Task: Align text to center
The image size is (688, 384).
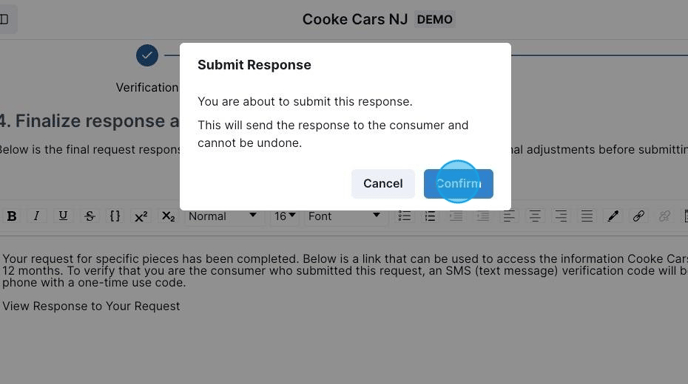Action: [534, 216]
